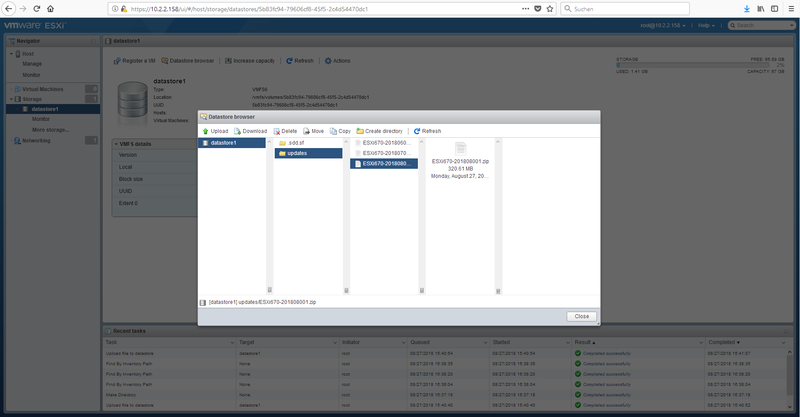Click Datastore browser in the main toolbar
The height and width of the screenshot is (417, 800).
pyautogui.click(x=188, y=61)
